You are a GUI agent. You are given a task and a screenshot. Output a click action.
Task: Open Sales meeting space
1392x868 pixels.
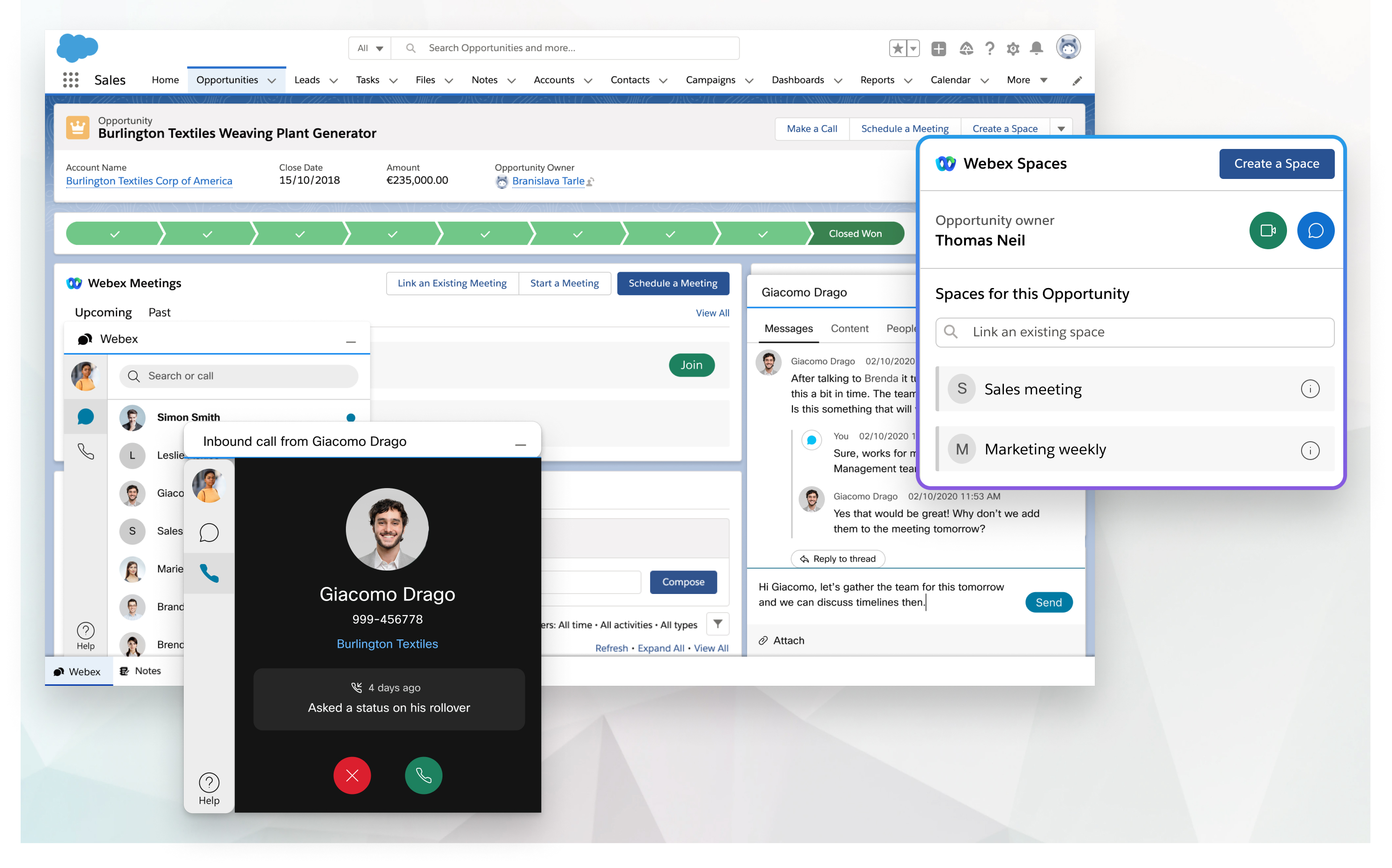(1134, 389)
